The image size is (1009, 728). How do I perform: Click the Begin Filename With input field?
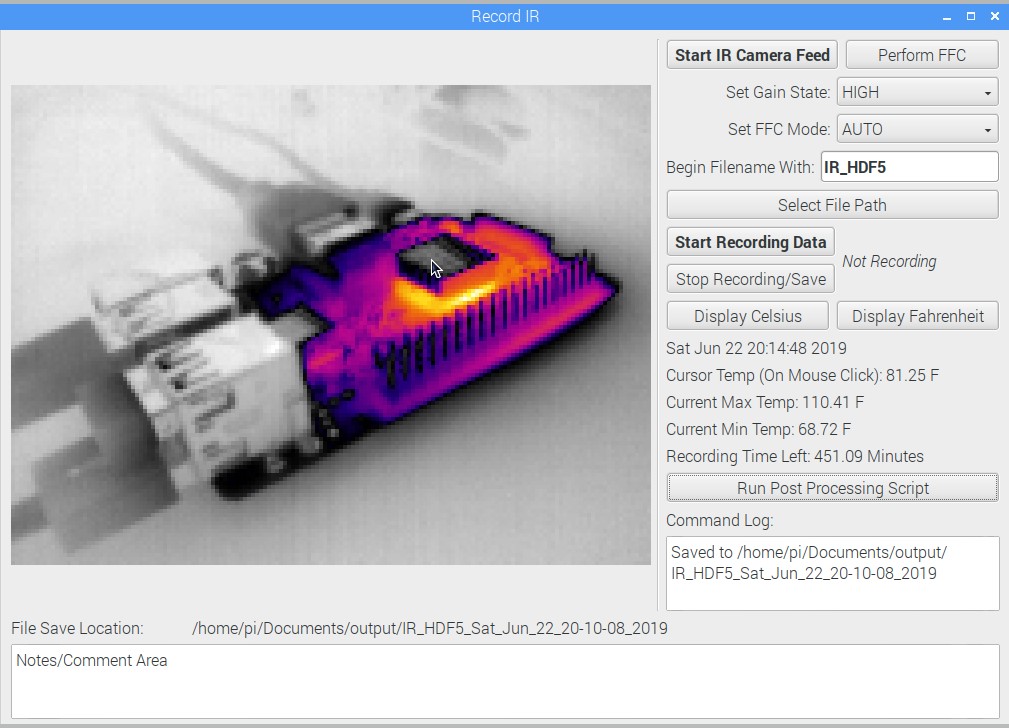click(x=909, y=167)
